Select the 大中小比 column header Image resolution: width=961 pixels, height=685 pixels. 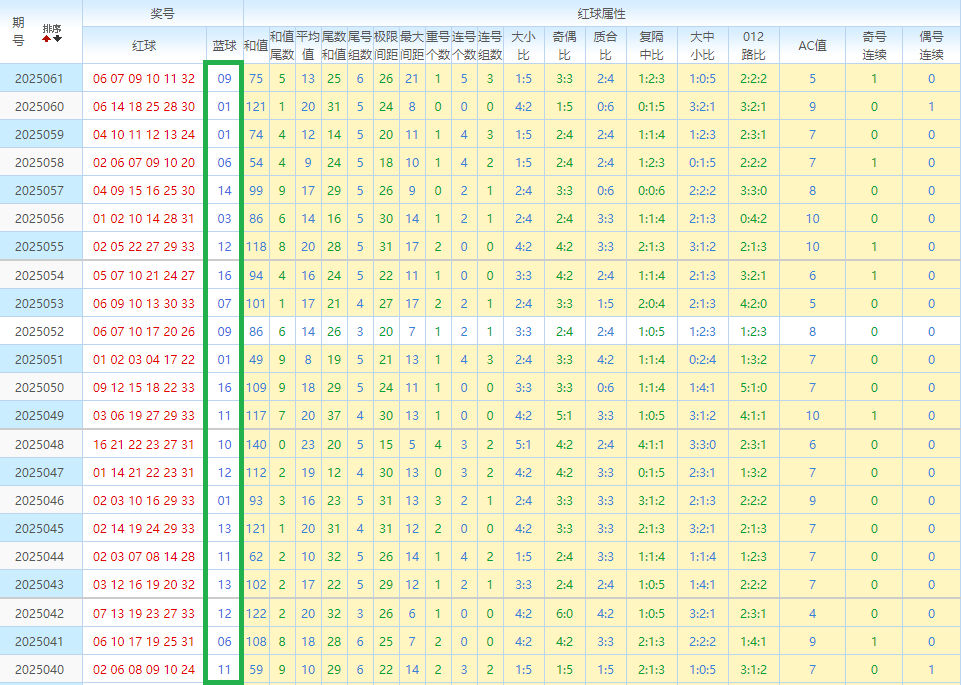[x=702, y=46]
